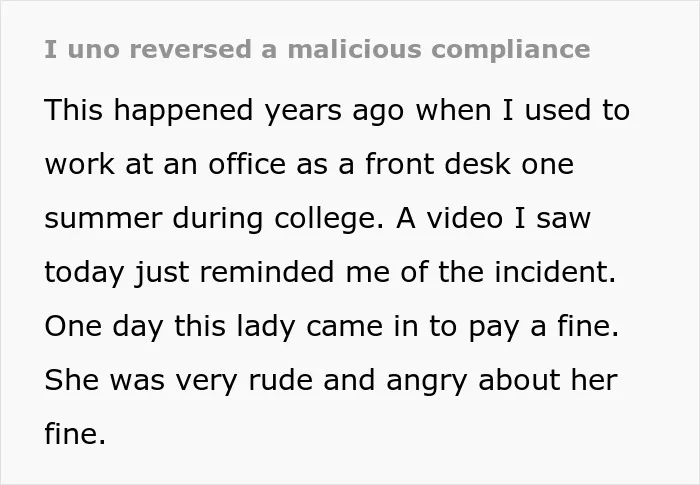Image resolution: width=700 pixels, height=485 pixels.
Task: Click the word 'reversed' in the heading
Action: point(190,49)
